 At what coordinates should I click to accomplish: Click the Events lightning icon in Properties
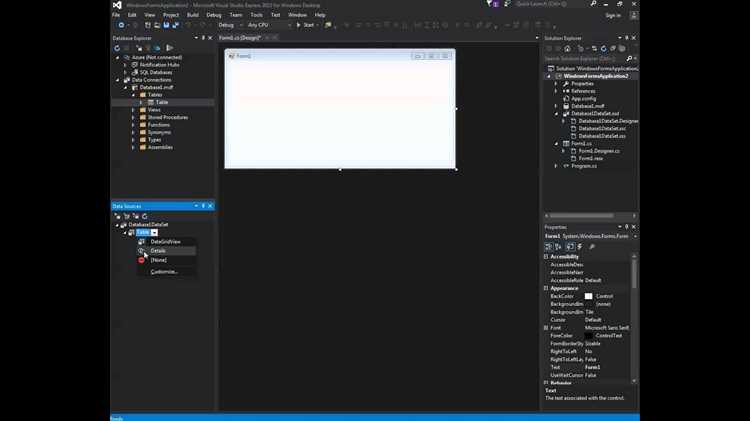[580, 247]
